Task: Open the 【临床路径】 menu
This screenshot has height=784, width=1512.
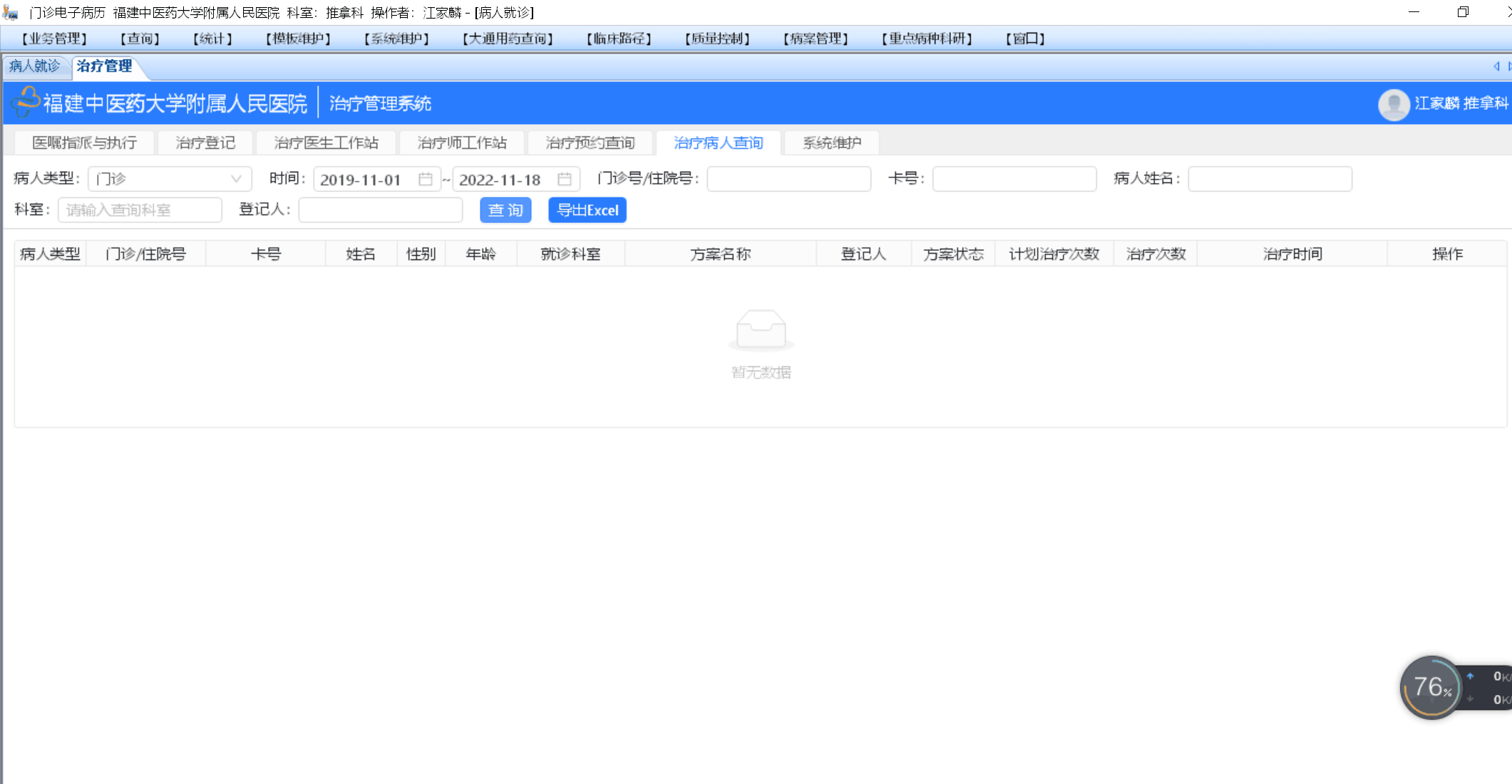Action: point(619,38)
